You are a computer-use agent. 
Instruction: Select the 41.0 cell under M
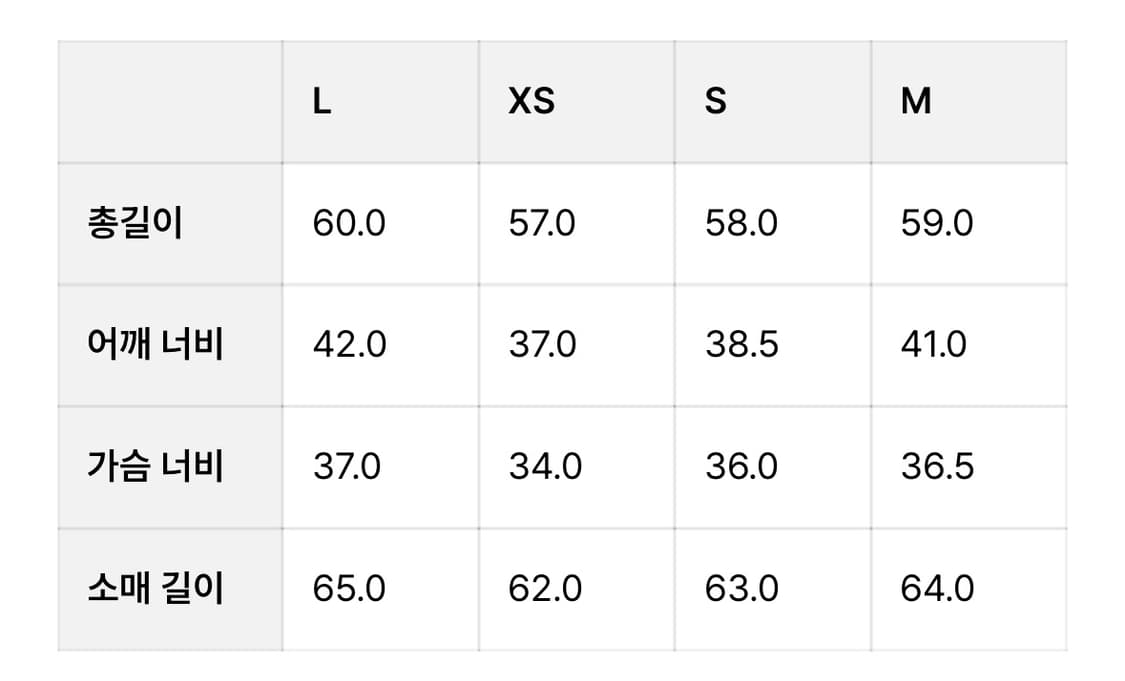[x=934, y=345]
